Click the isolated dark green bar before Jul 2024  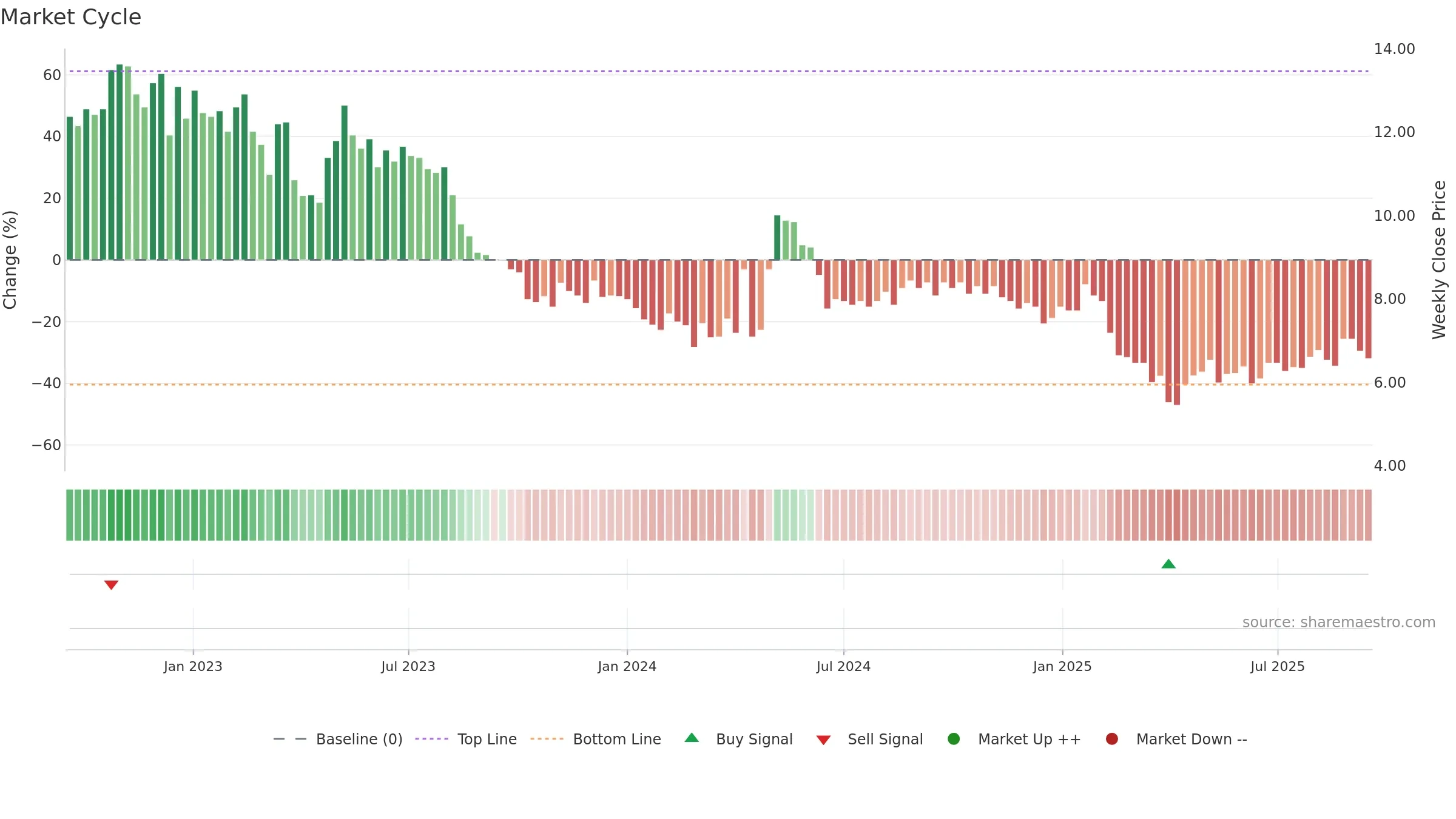[x=777, y=238]
